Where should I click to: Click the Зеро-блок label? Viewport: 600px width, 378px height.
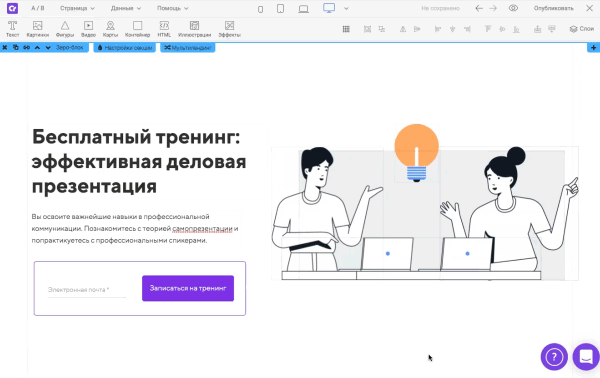click(69, 47)
